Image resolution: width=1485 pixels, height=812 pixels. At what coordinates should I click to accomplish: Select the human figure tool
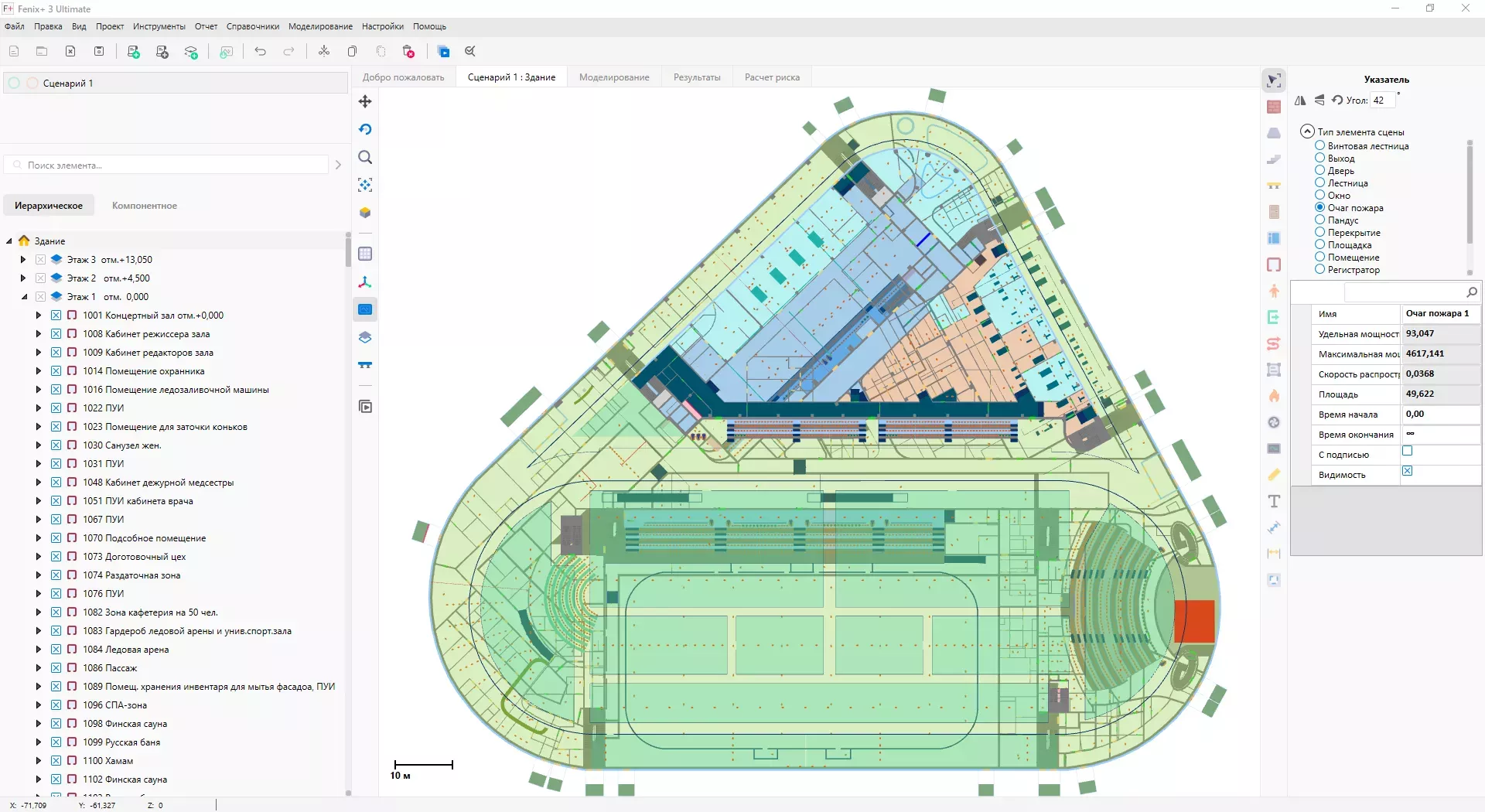1274,292
